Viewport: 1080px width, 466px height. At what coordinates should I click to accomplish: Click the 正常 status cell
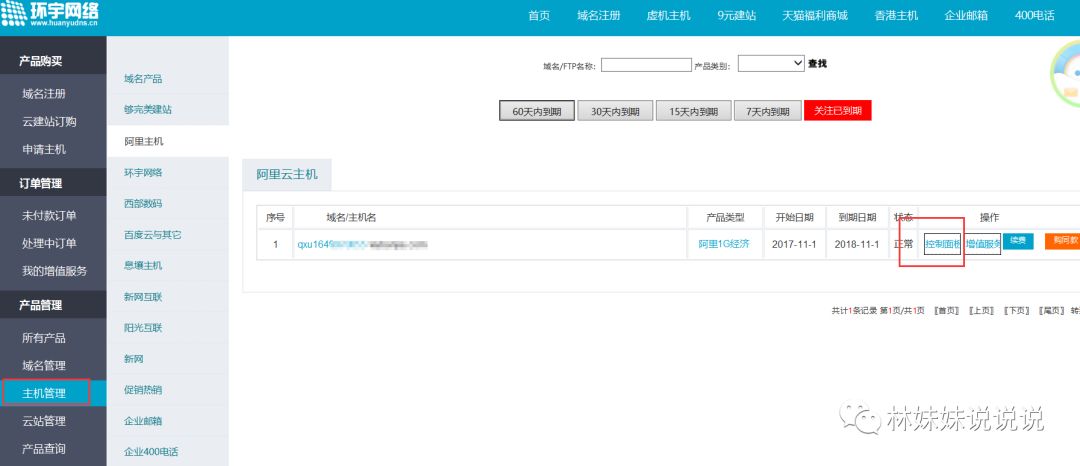[x=903, y=244]
